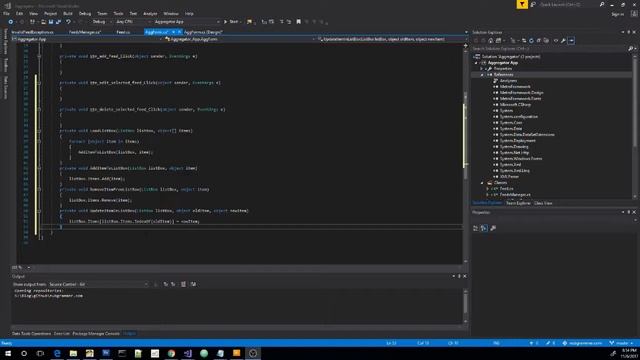
Task: Open the Package Manager Console tab
Action: coord(96,333)
